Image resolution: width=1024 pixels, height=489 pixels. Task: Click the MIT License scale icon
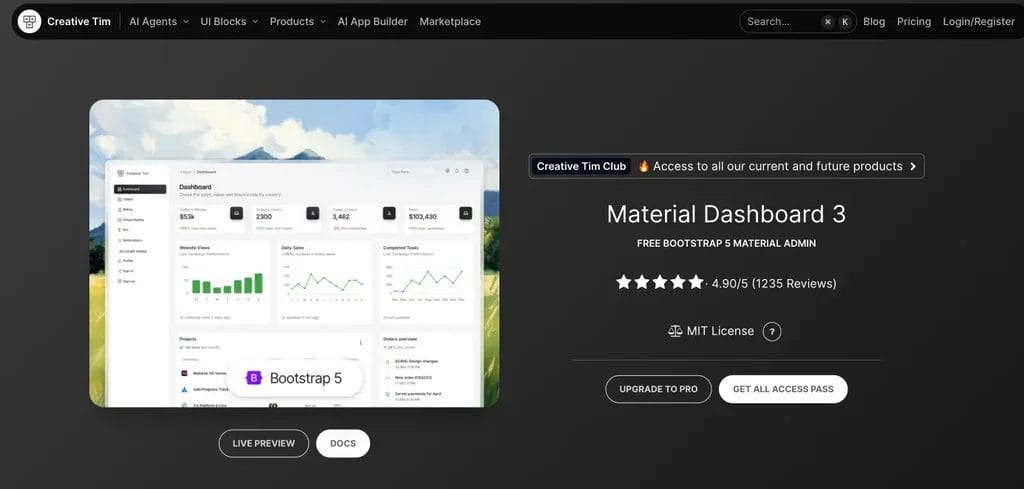[x=675, y=331]
